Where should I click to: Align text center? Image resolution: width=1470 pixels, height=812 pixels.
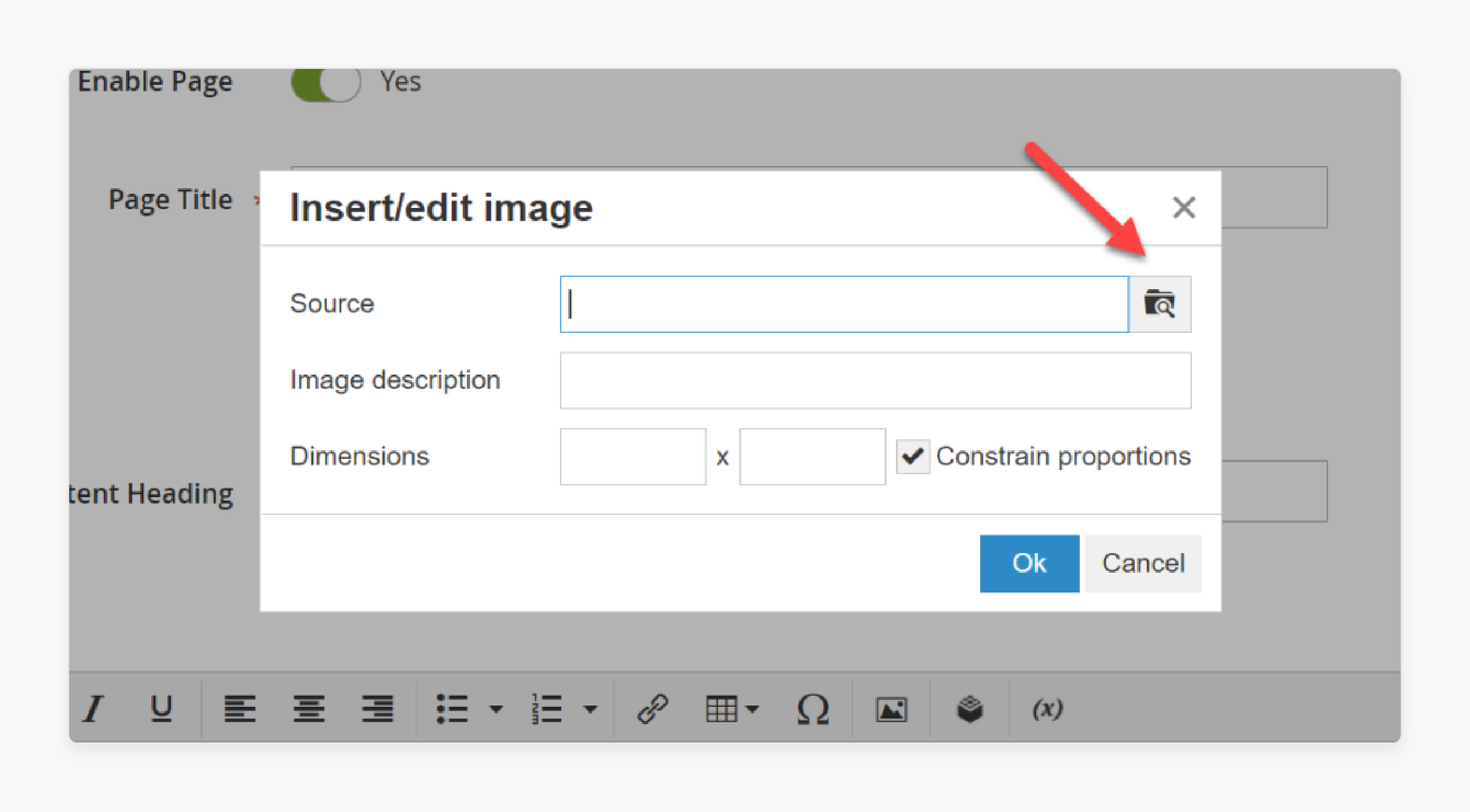pyautogui.click(x=309, y=709)
